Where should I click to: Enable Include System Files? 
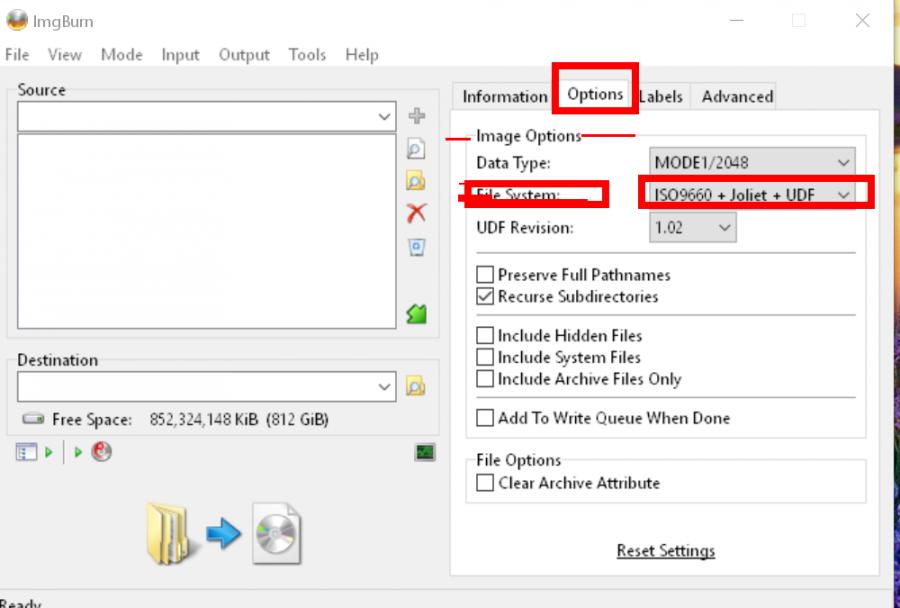pos(485,357)
